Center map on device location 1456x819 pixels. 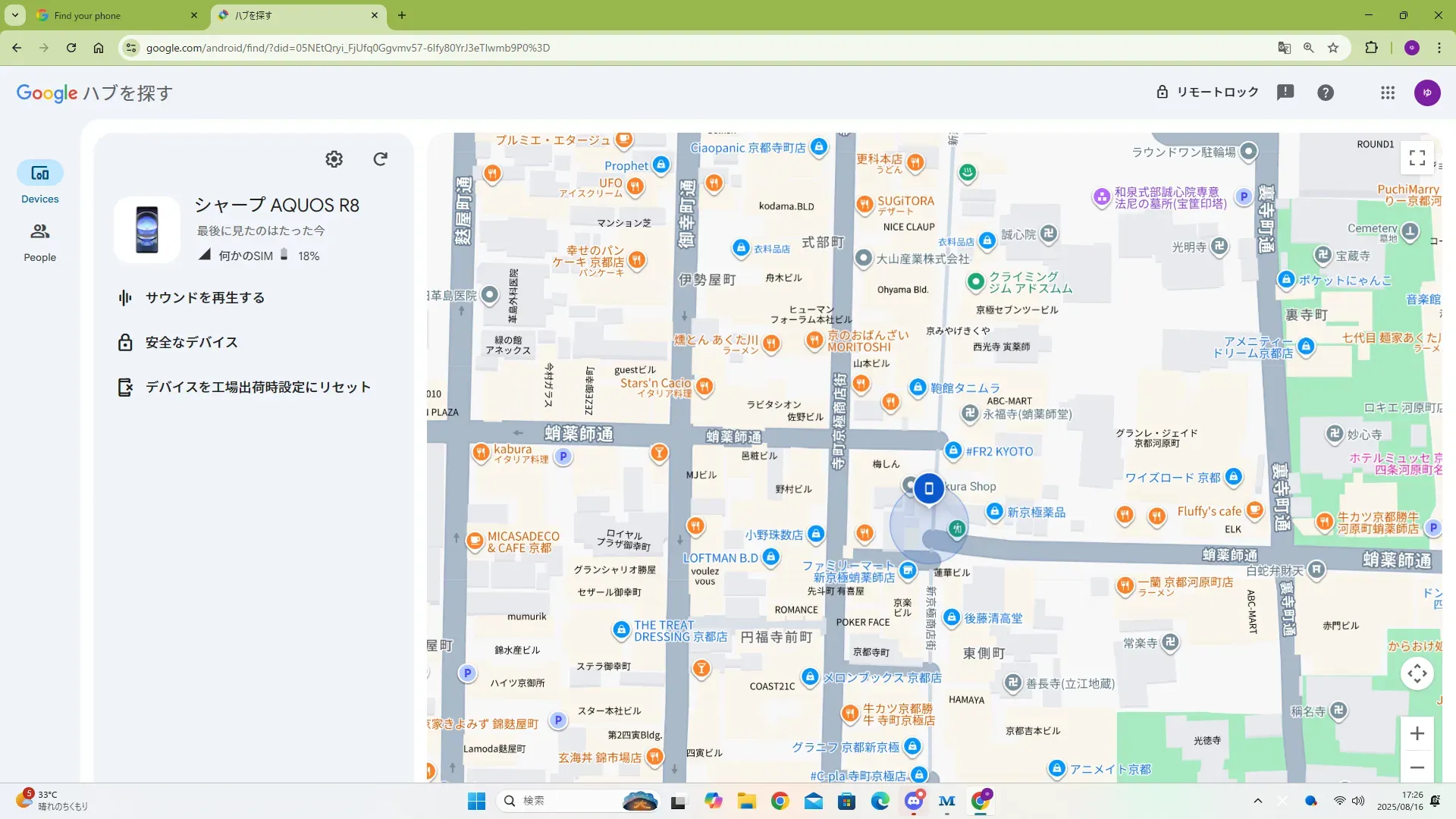click(x=1417, y=673)
